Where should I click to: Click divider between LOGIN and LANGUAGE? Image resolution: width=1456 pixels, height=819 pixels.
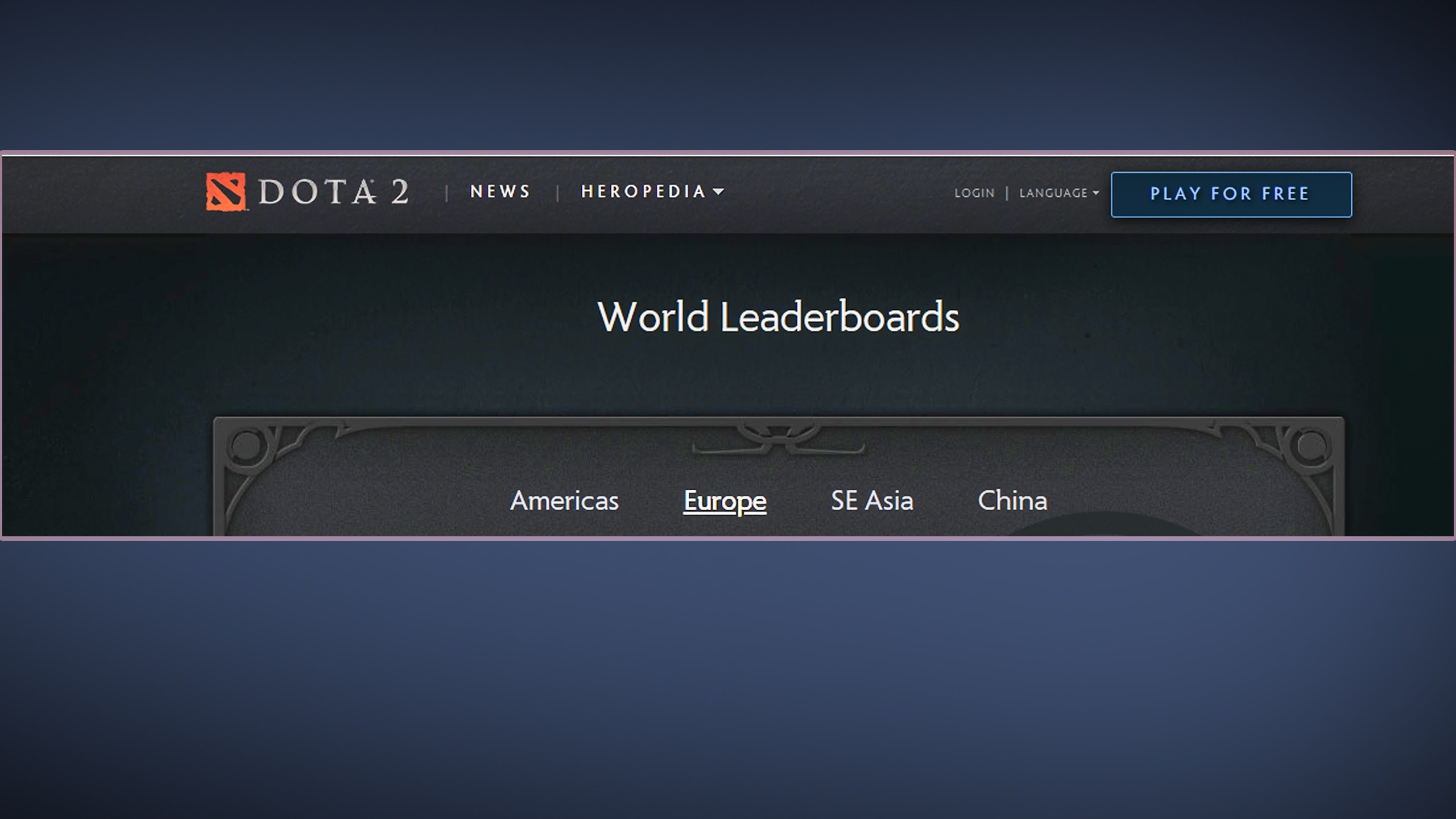[1007, 193]
